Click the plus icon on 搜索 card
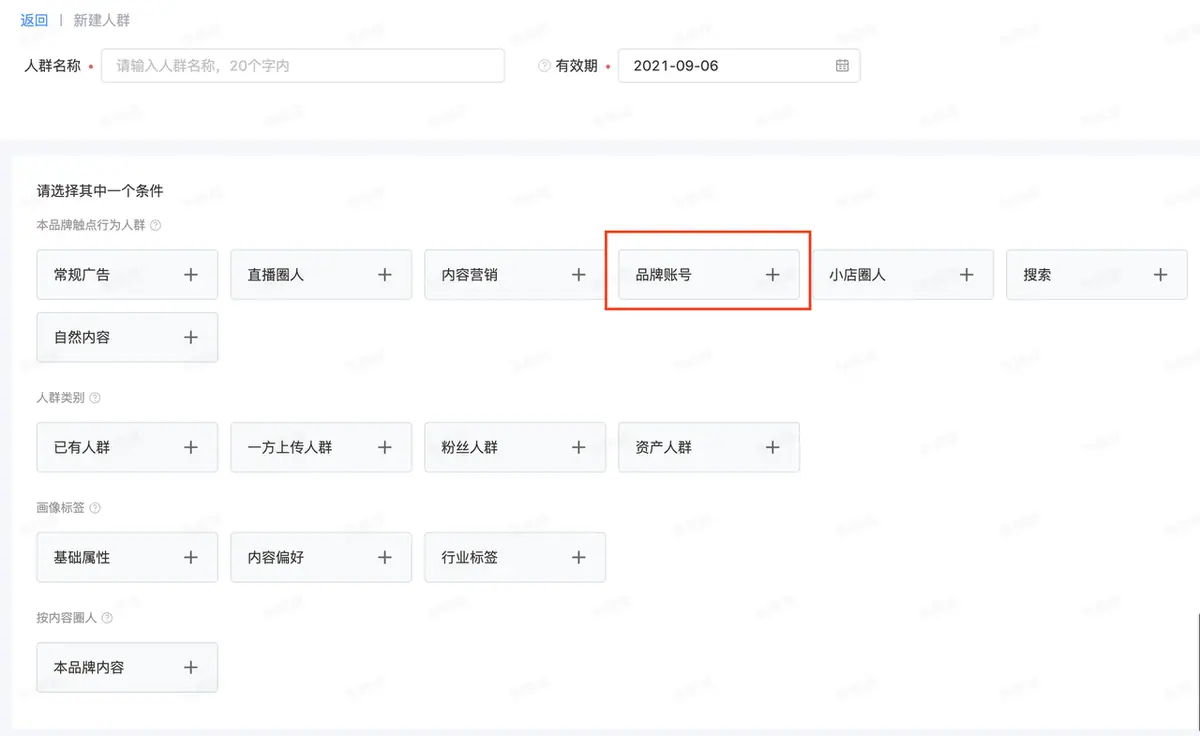 1161,274
